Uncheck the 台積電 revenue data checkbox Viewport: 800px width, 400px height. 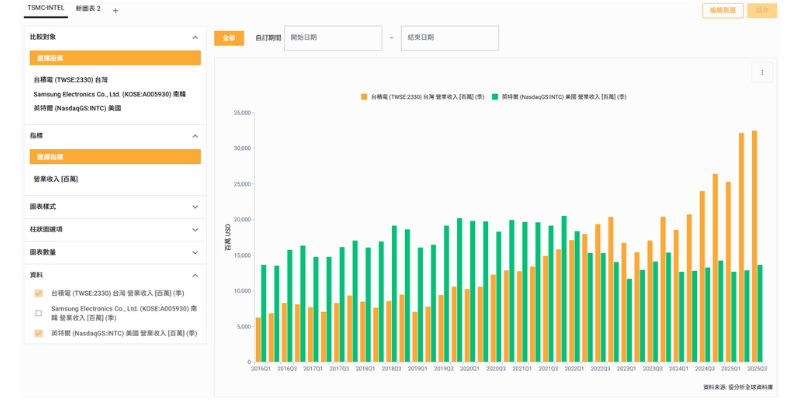click(x=38, y=294)
